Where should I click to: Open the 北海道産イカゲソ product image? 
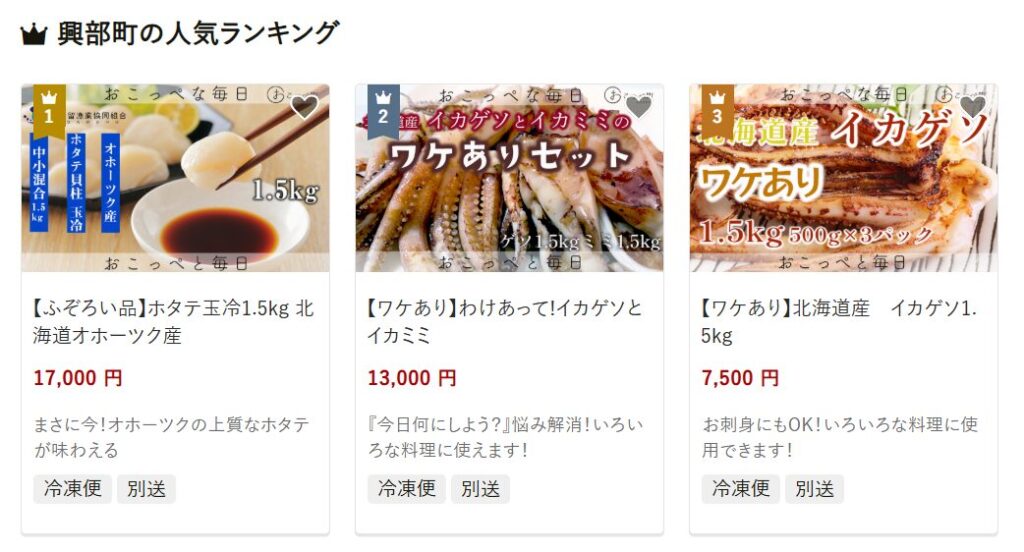pos(844,178)
